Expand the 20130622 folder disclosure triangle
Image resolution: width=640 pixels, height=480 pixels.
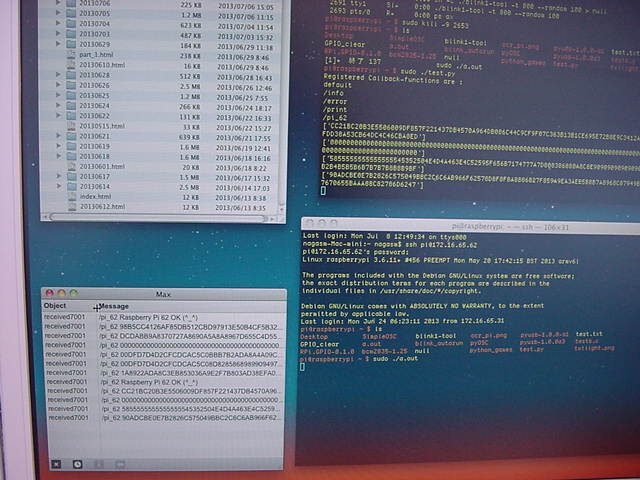click(58, 116)
